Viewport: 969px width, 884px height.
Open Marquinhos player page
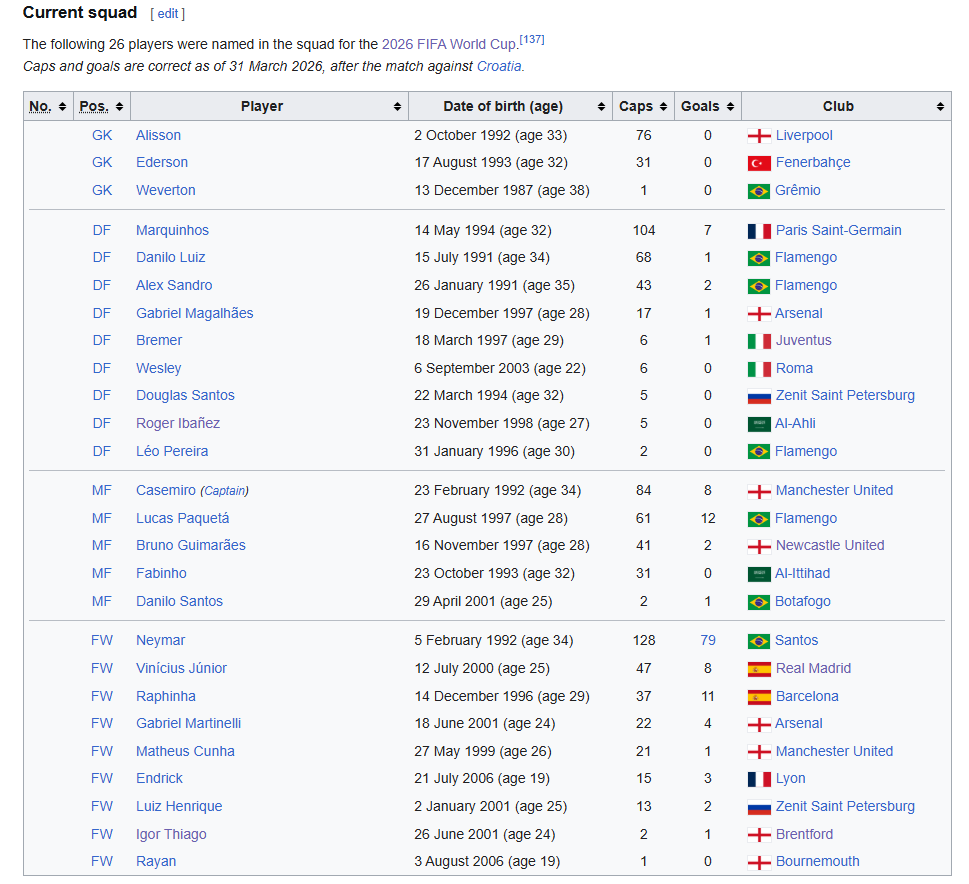[172, 231]
